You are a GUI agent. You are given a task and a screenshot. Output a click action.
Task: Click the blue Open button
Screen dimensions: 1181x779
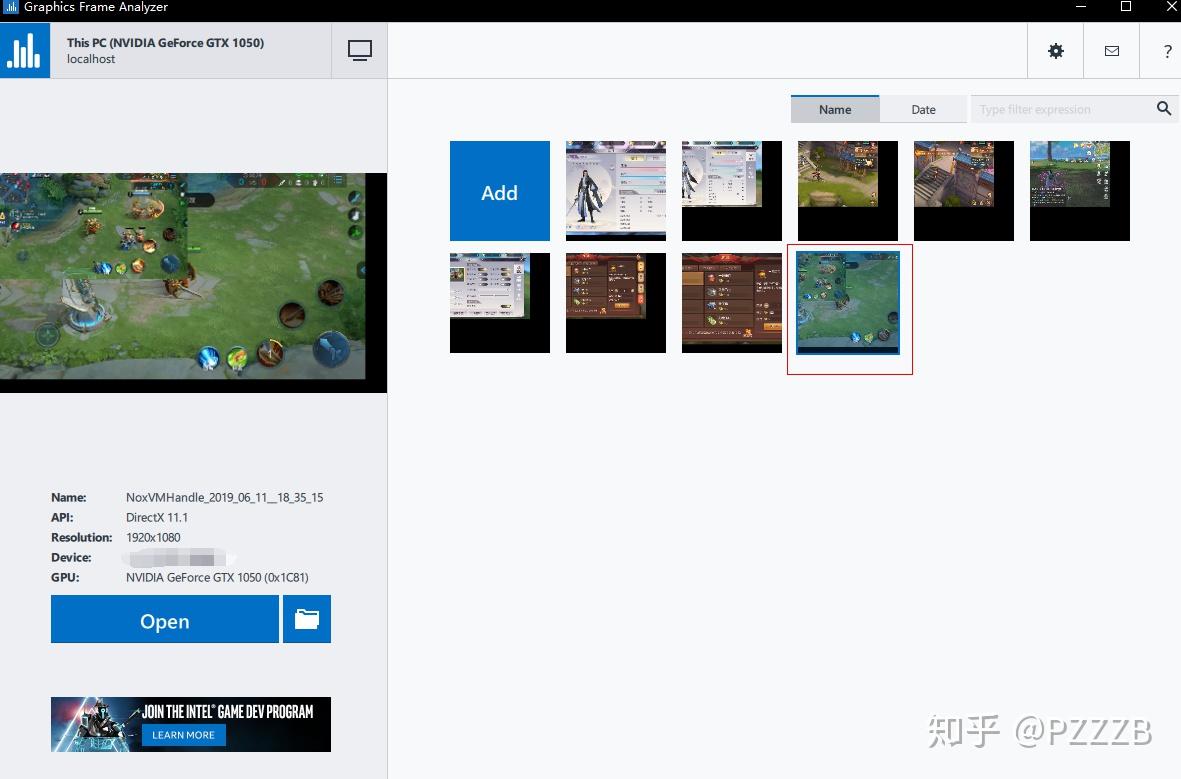click(164, 619)
